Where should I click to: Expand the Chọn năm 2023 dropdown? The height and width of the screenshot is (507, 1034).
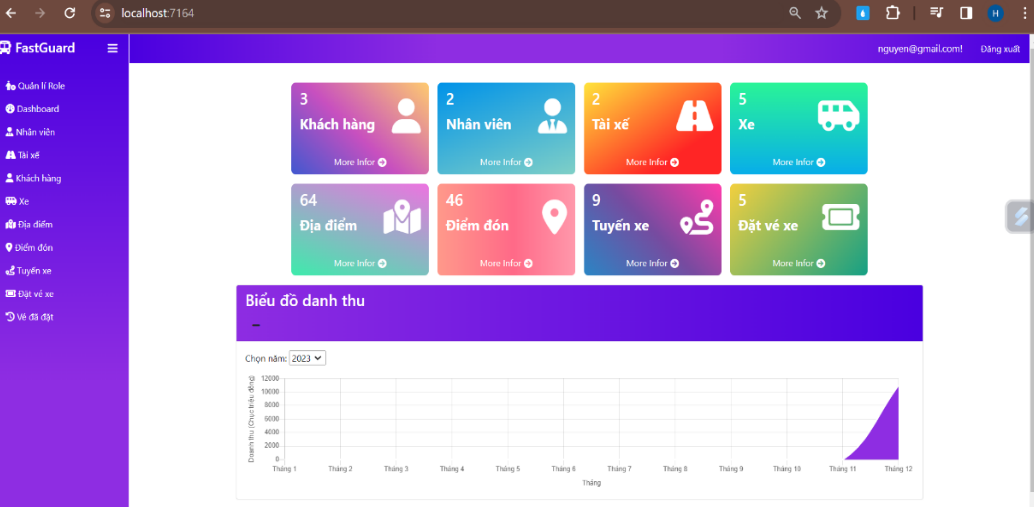[307, 358]
